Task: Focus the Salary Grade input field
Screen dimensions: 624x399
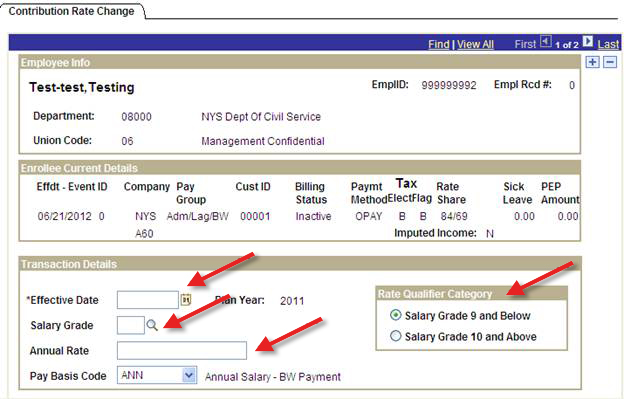Action: 131,325
